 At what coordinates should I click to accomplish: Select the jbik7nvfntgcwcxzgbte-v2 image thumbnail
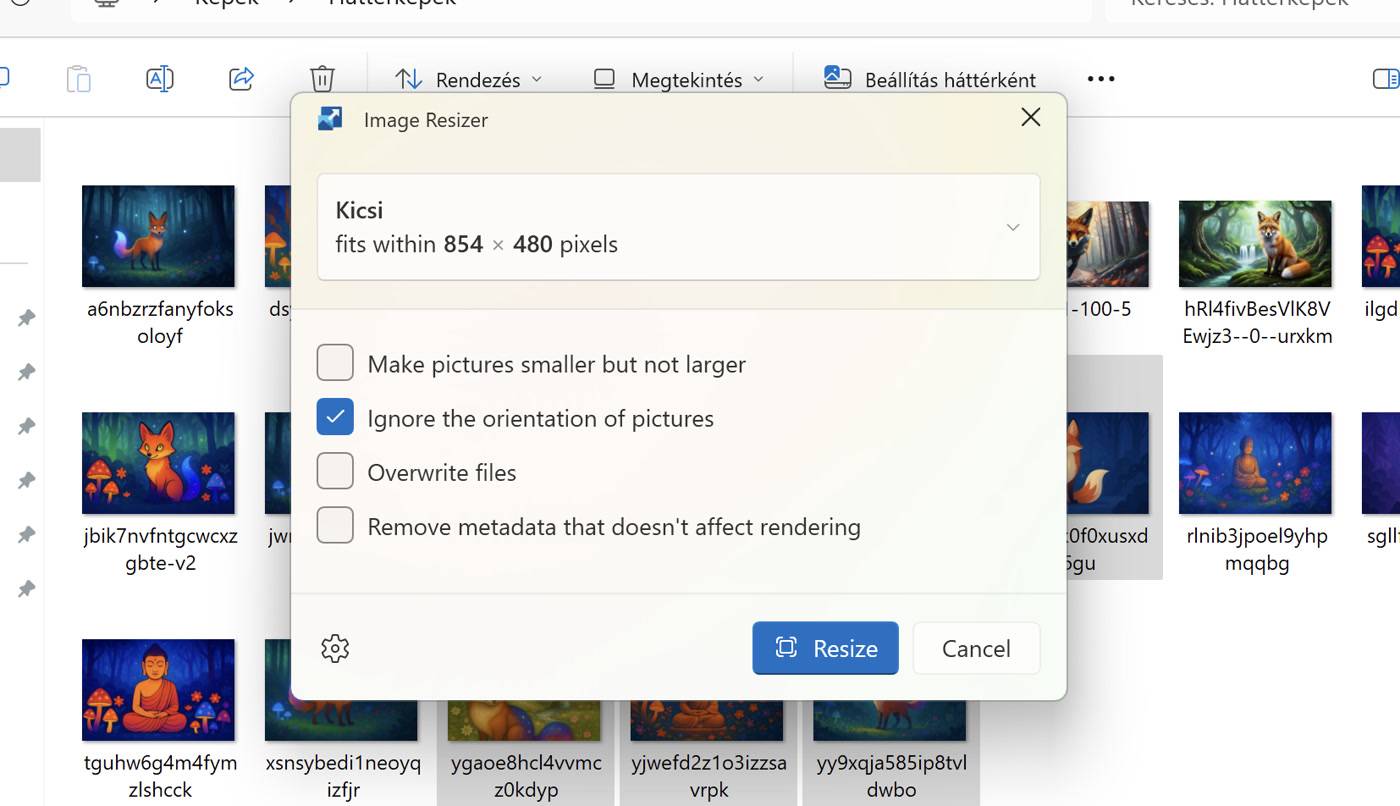coord(158,463)
